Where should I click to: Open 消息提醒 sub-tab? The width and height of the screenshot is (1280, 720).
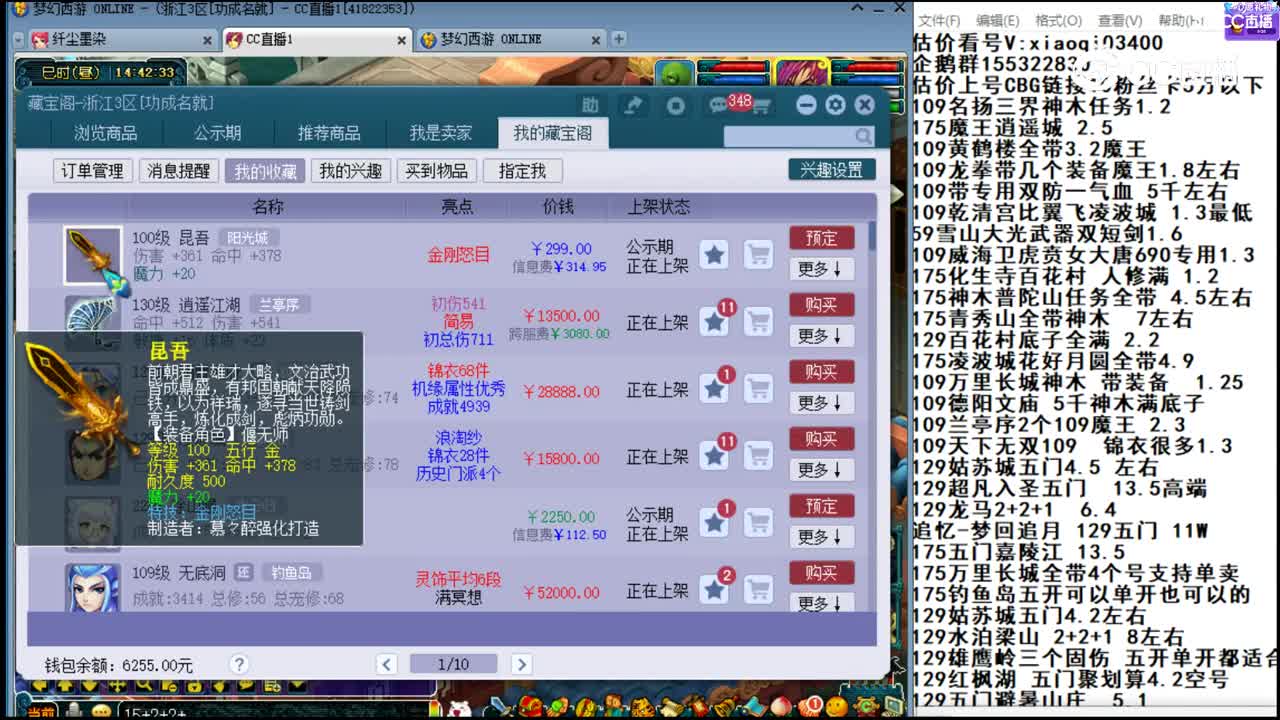click(178, 171)
